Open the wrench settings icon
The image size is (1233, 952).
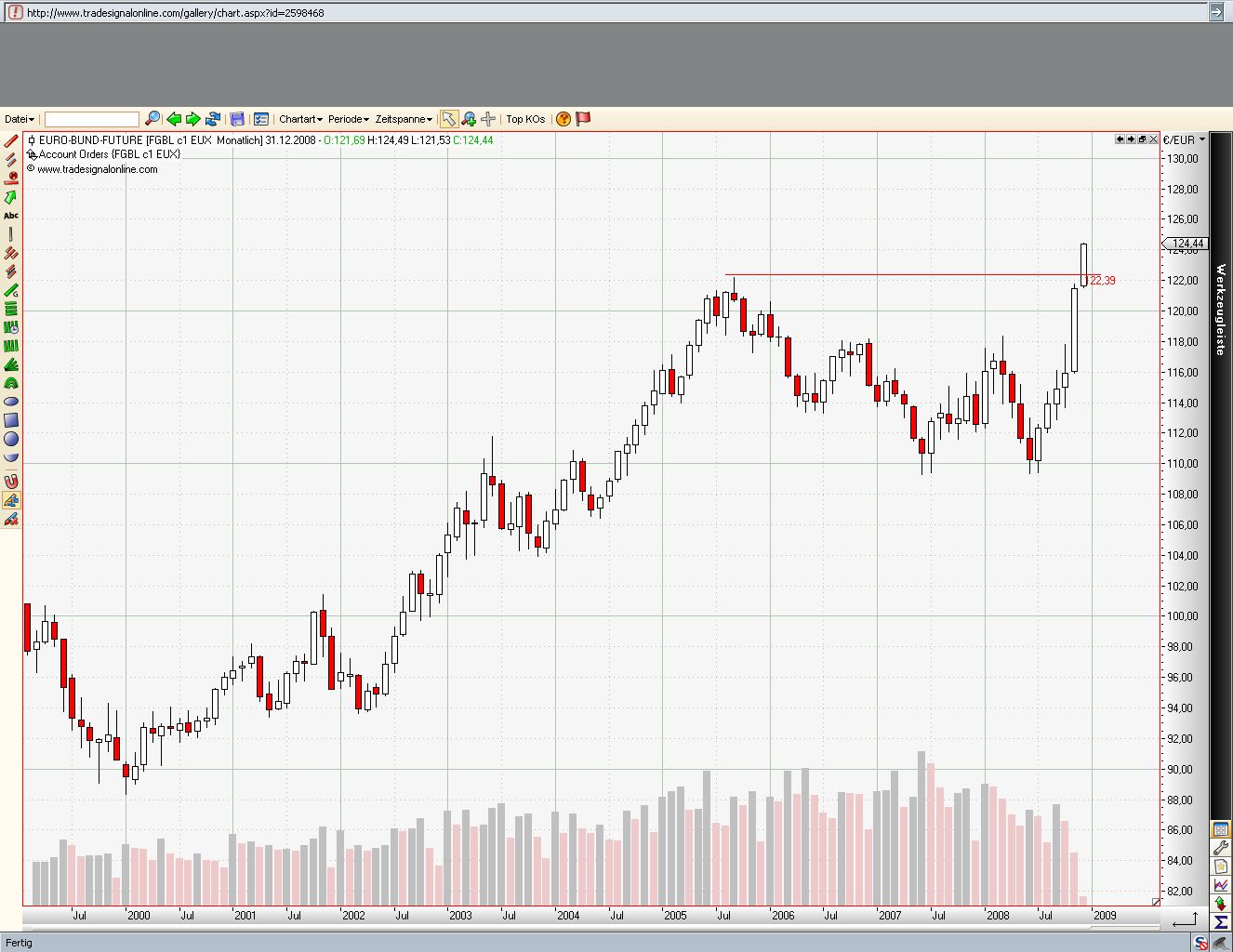point(1220,848)
